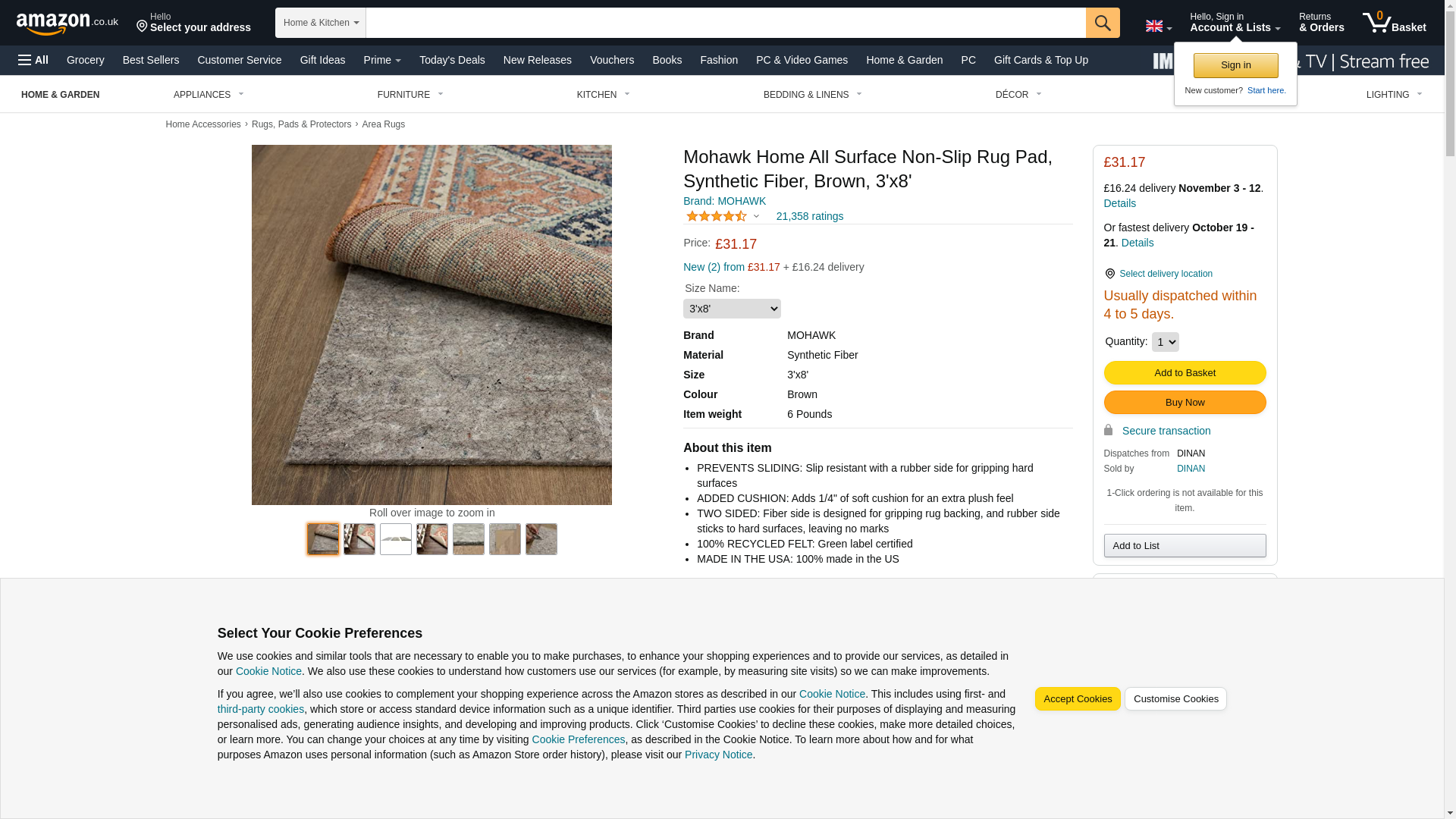Viewport: 1456px width, 819px height.
Task: Click the Add to Basket button
Action: coord(1184,373)
